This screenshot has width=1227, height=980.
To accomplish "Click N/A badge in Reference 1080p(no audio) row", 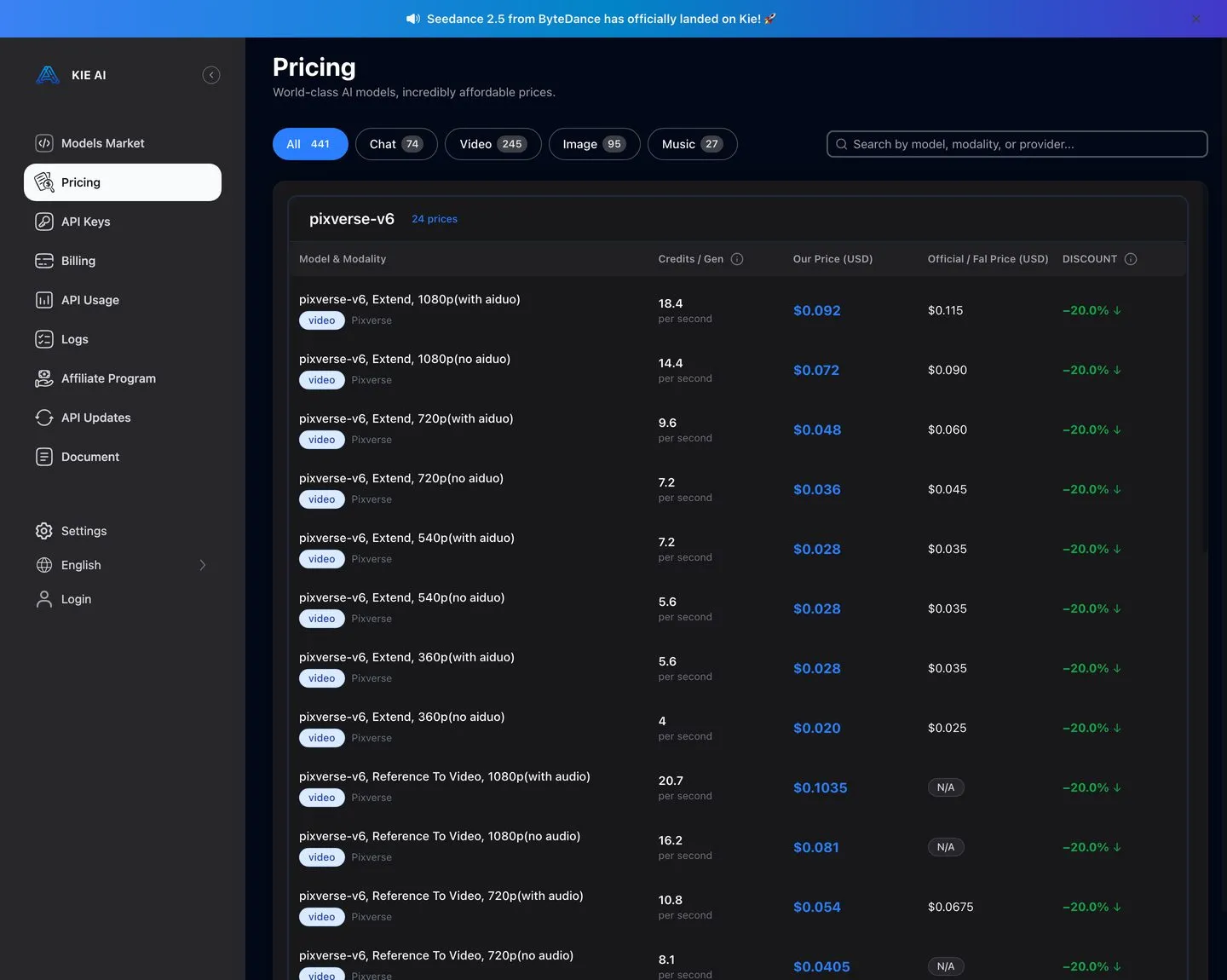I will (x=946, y=847).
